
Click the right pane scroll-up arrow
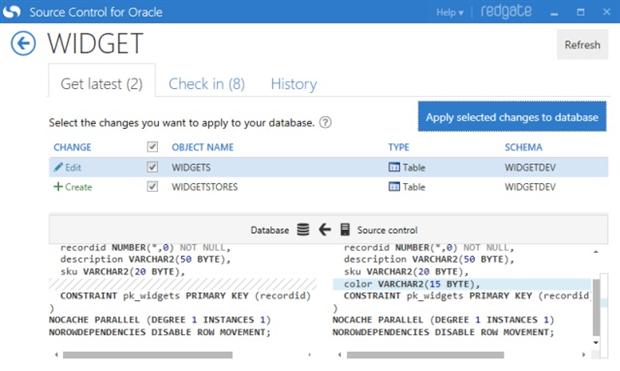[596, 252]
